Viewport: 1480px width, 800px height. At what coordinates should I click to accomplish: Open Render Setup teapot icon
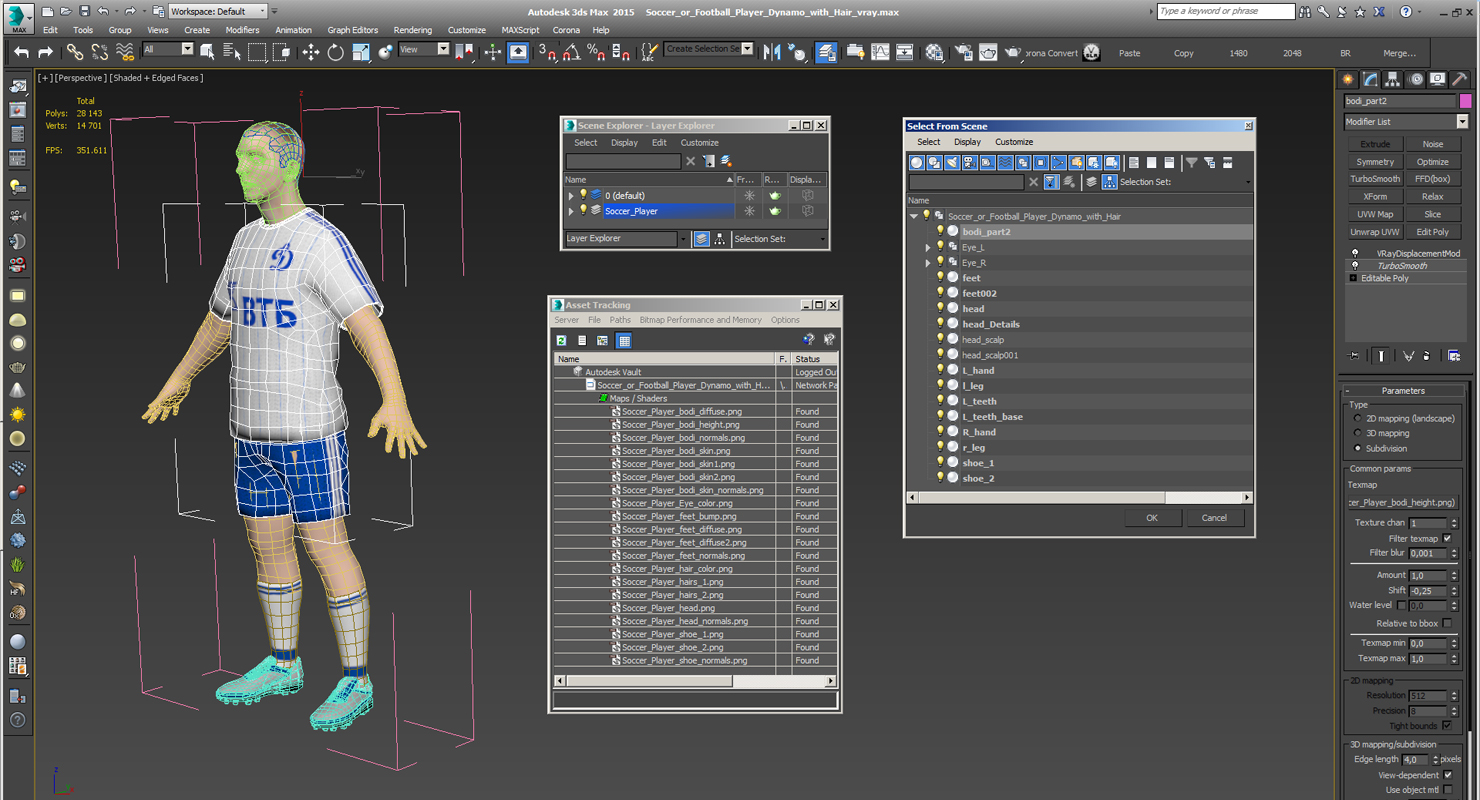pos(963,52)
